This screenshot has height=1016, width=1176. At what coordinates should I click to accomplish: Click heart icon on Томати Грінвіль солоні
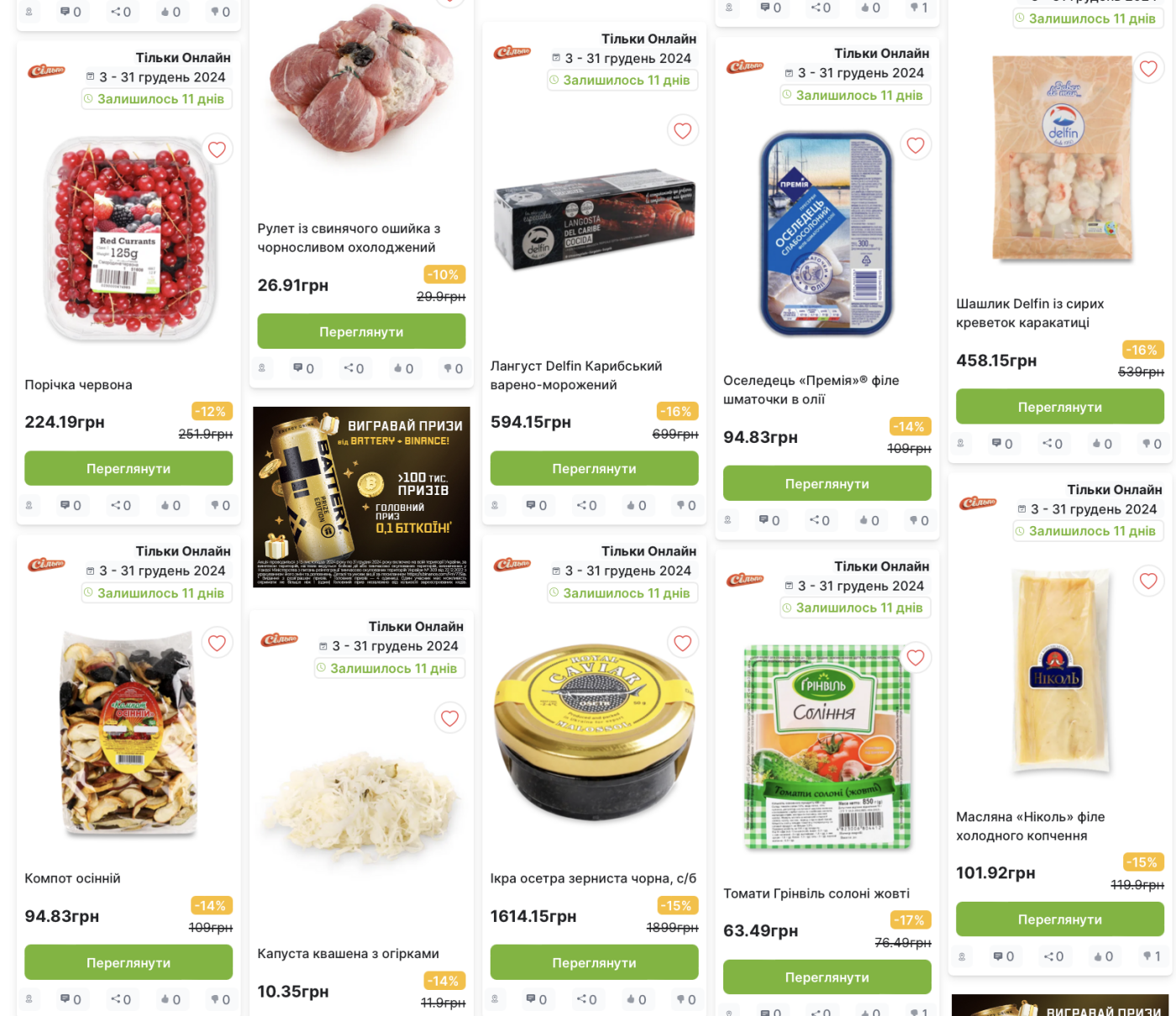click(916, 658)
